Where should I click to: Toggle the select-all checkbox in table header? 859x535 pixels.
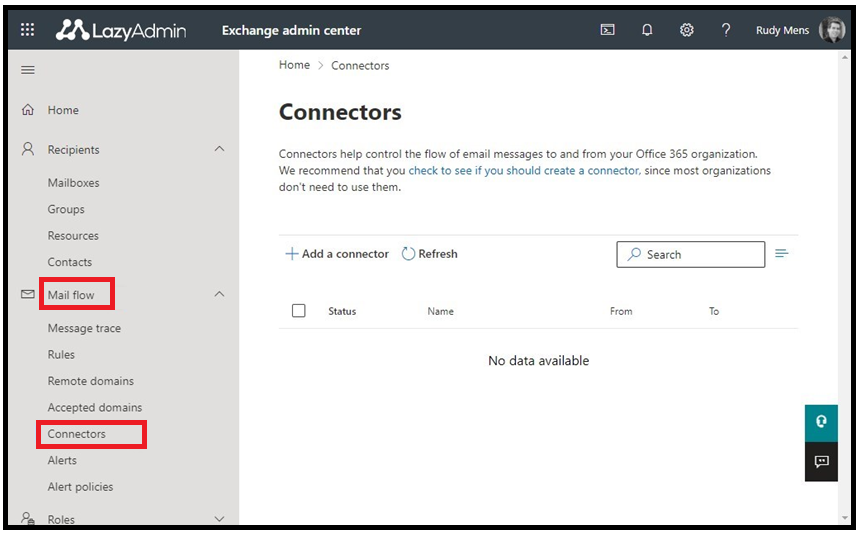click(299, 310)
